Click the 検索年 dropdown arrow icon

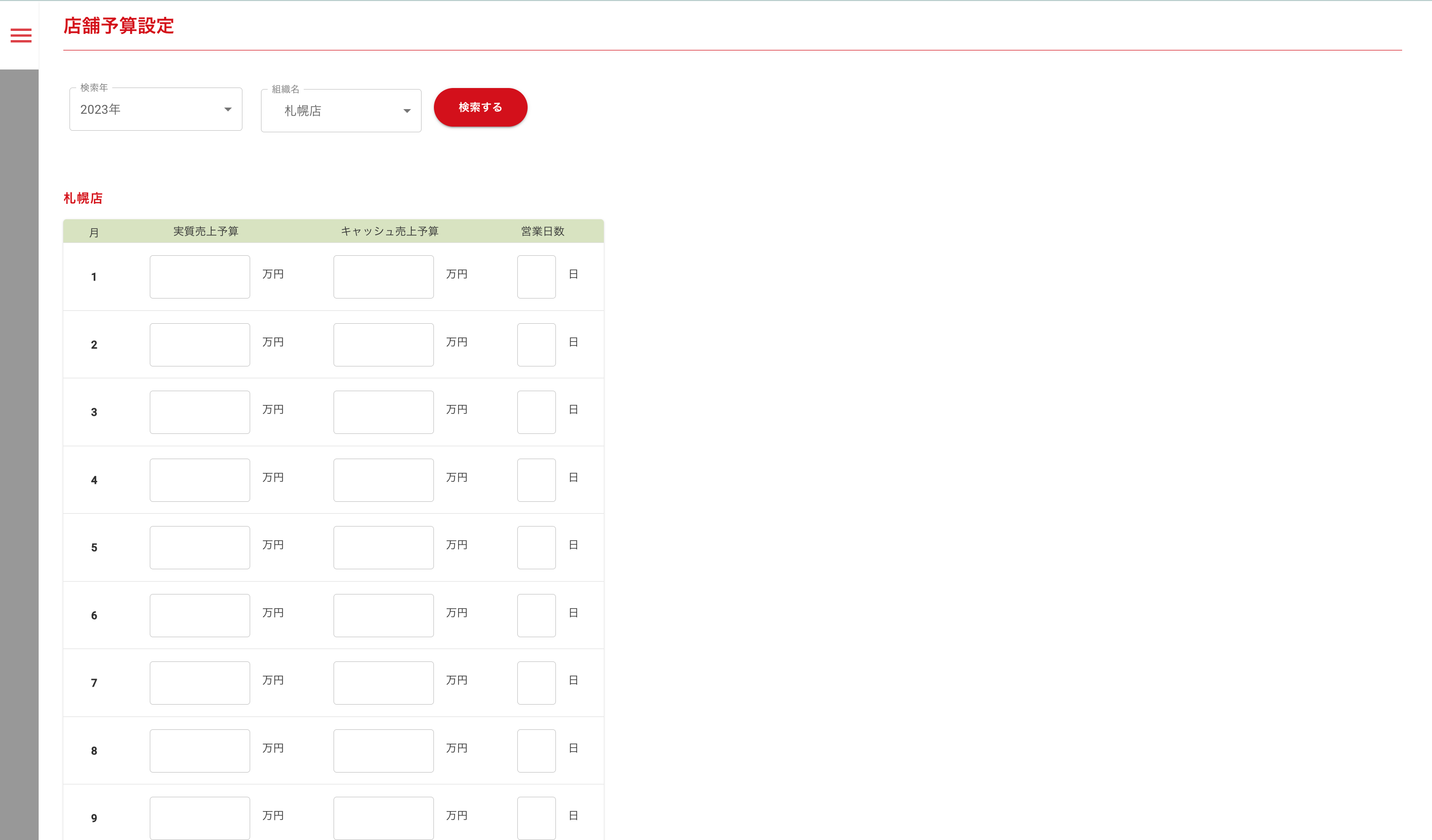[228, 109]
